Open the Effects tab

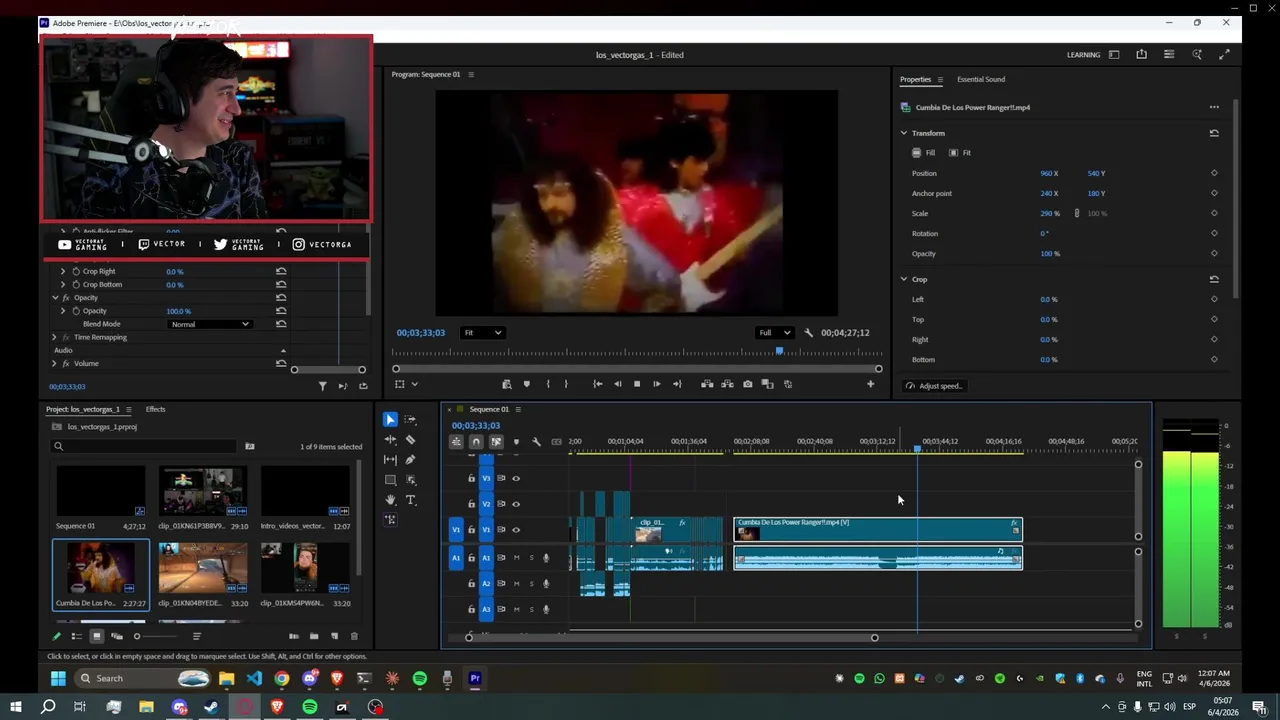pos(155,409)
